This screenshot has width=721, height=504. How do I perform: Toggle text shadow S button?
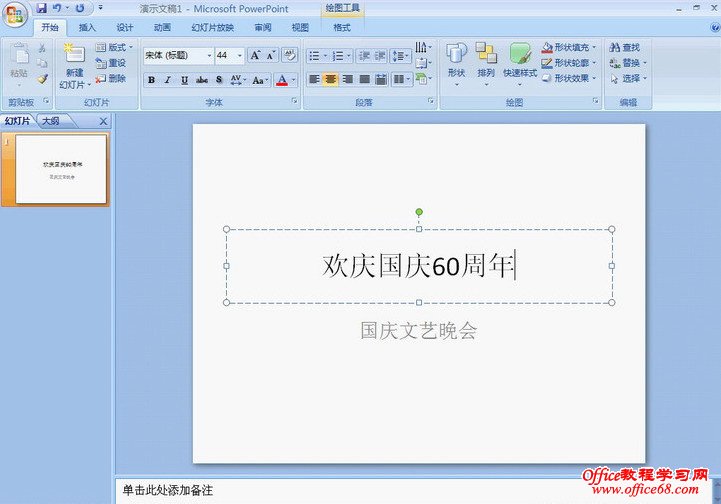219,80
